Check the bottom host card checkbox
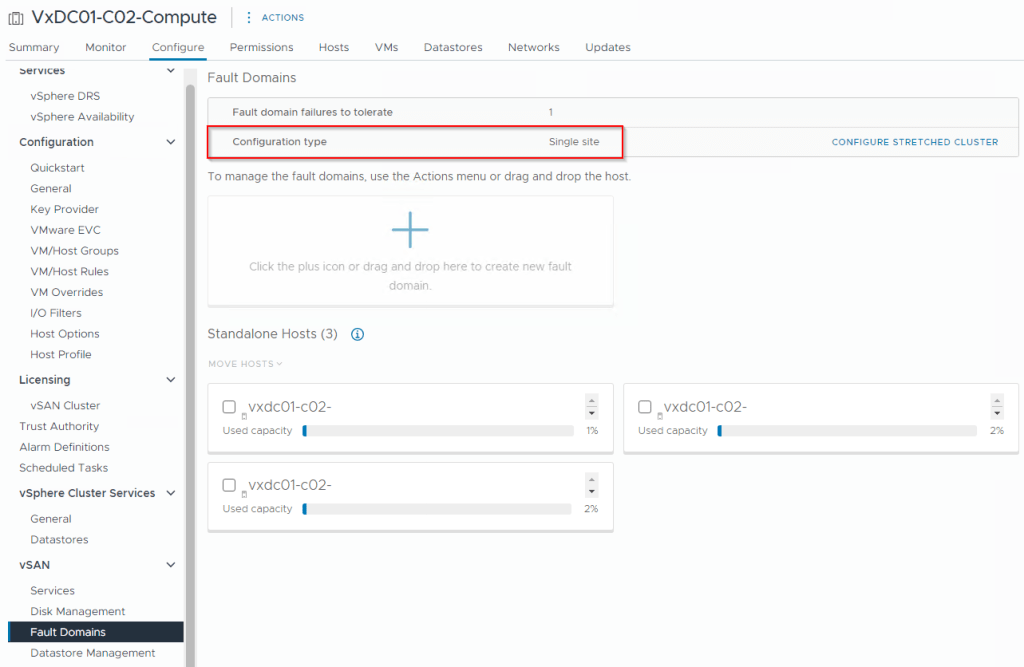 229,485
